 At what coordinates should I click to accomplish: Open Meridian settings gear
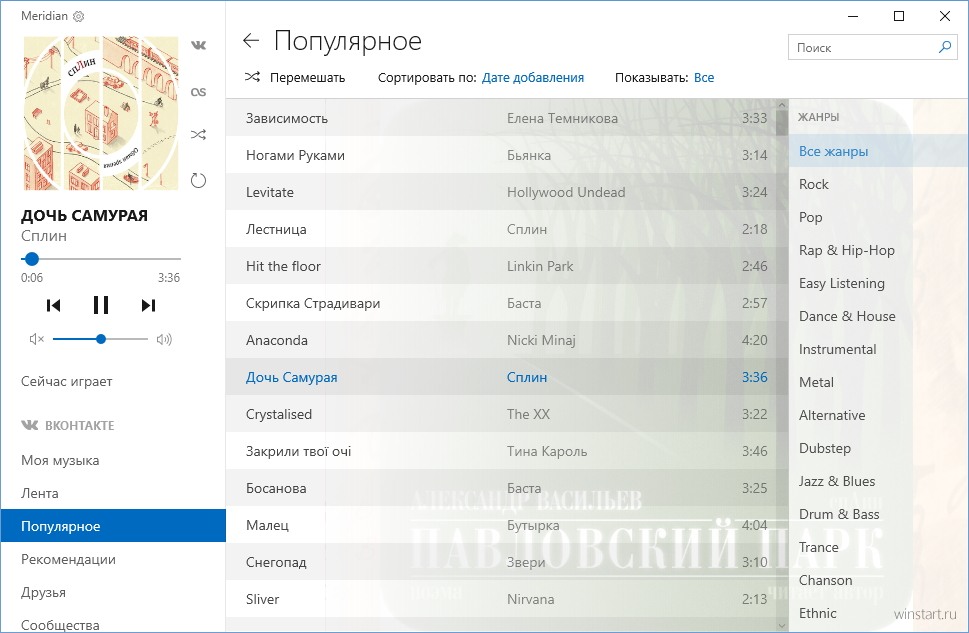(78, 17)
